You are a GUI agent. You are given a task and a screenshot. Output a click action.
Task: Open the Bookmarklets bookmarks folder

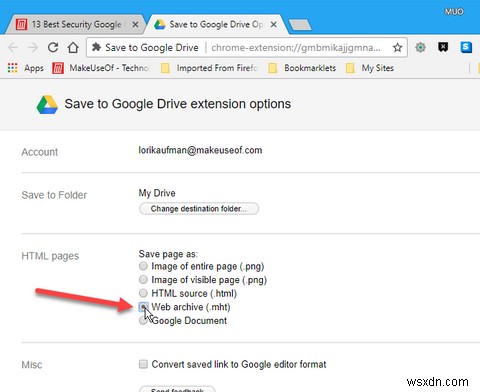[302, 68]
